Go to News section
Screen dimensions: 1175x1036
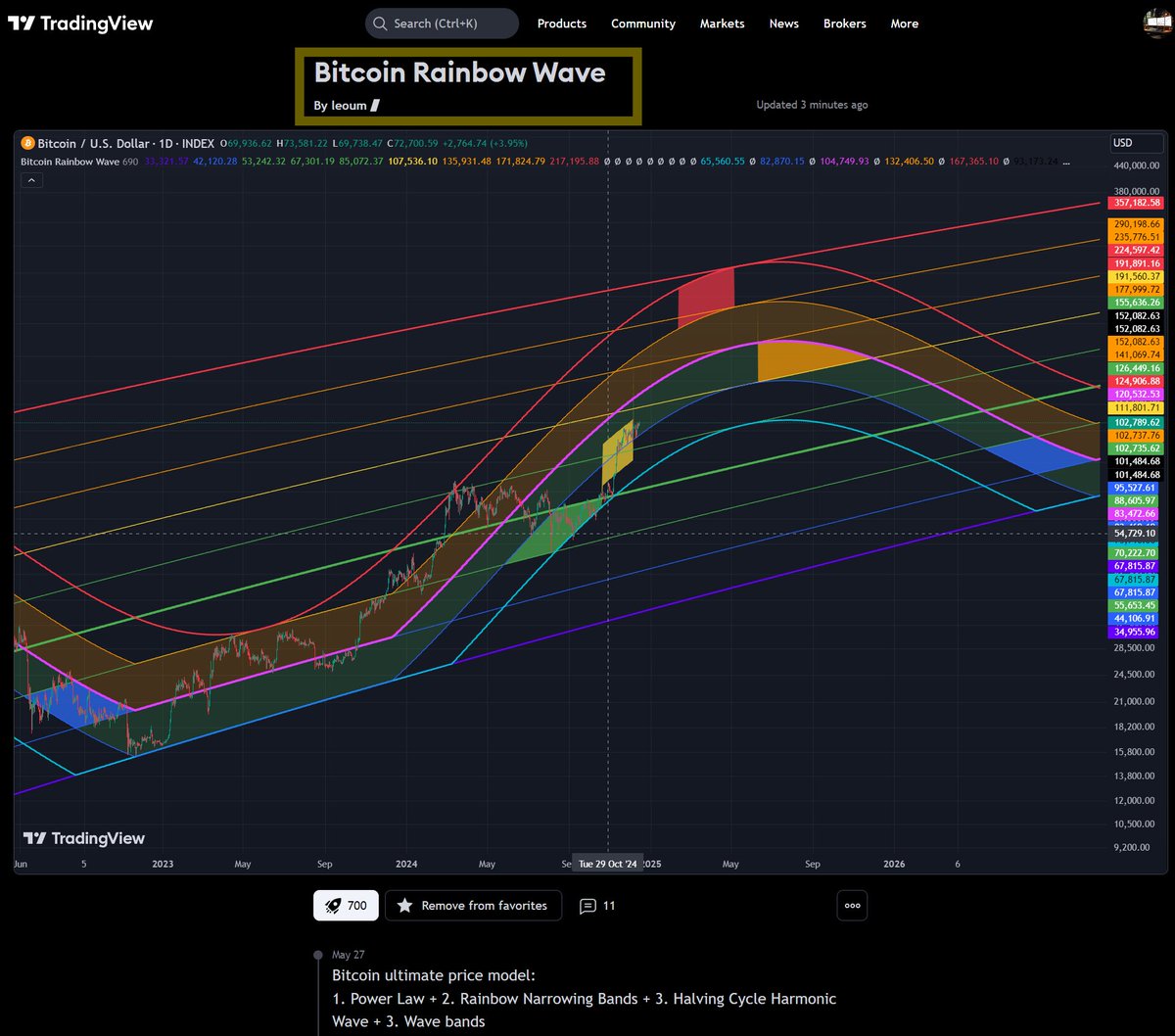(x=783, y=24)
